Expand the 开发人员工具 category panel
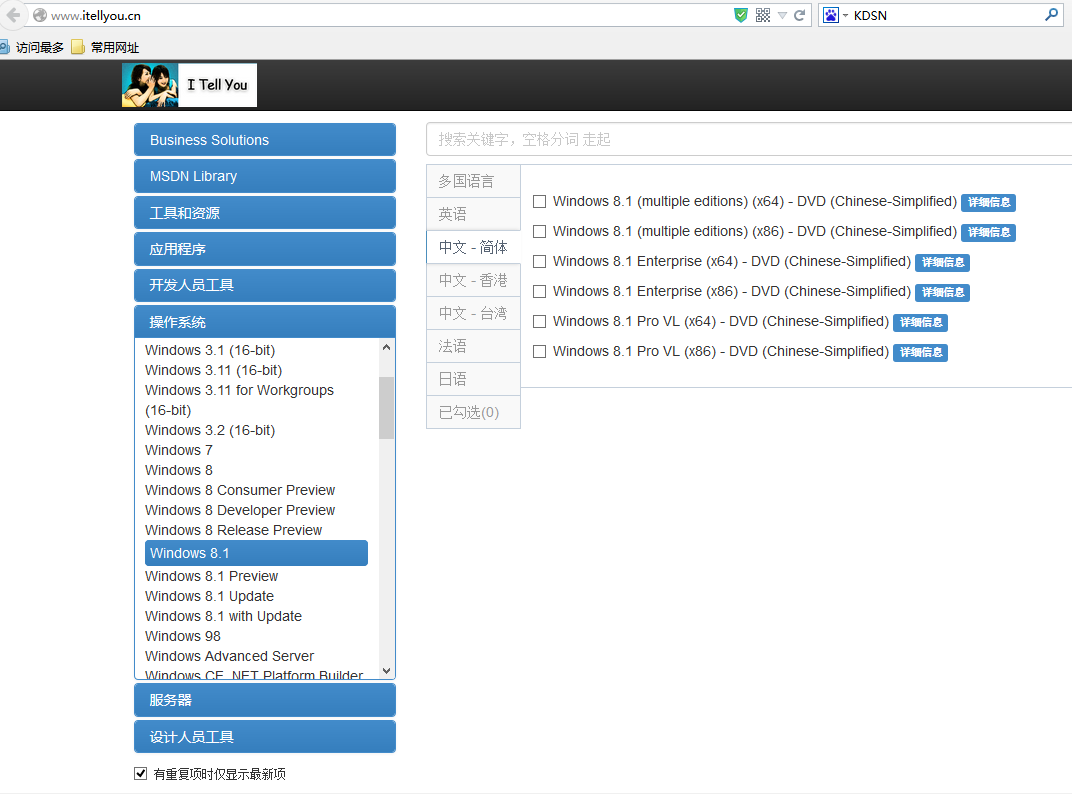This screenshot has width=1072, height=794. point(265,285)
